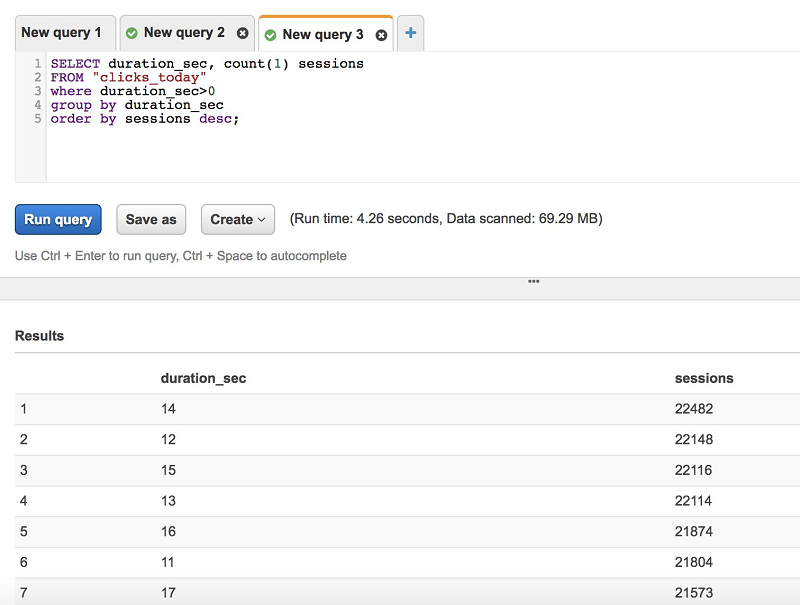Viewport: 800px width, 605px height.
Task: Close the New query 3 tab
Action: pos(381,35)
